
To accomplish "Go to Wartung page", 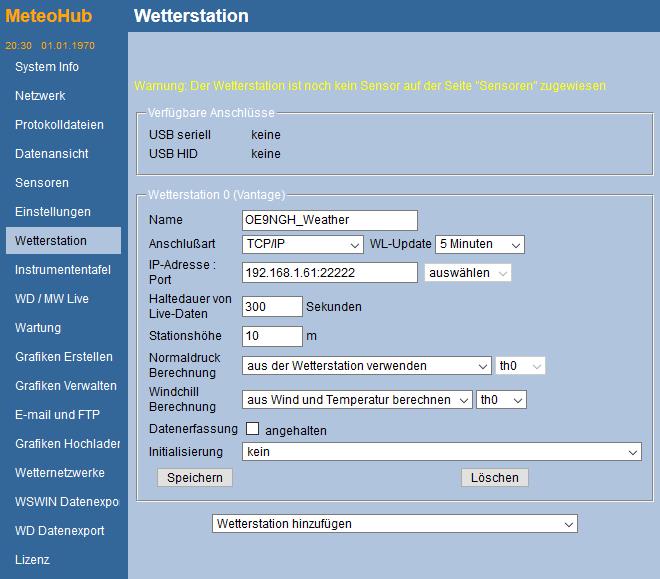I will (x=38, y=328).
